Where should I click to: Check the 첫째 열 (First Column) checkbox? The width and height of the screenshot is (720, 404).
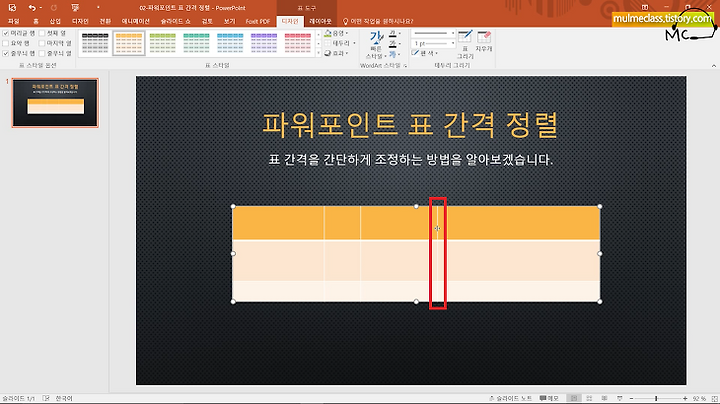tap(42, 33)
